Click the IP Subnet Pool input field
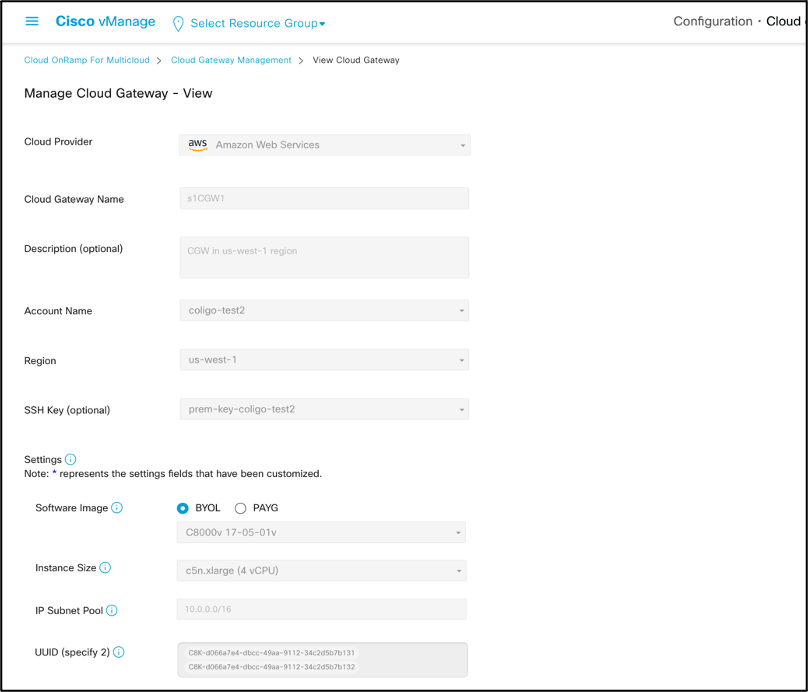 click(321, 610)
